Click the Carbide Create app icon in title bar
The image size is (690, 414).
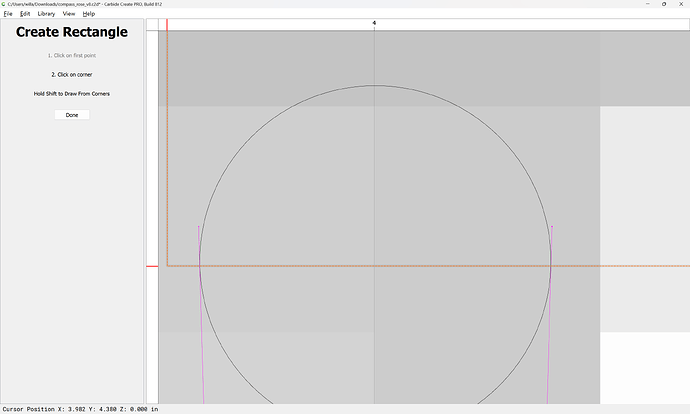[x=4, y=5]
